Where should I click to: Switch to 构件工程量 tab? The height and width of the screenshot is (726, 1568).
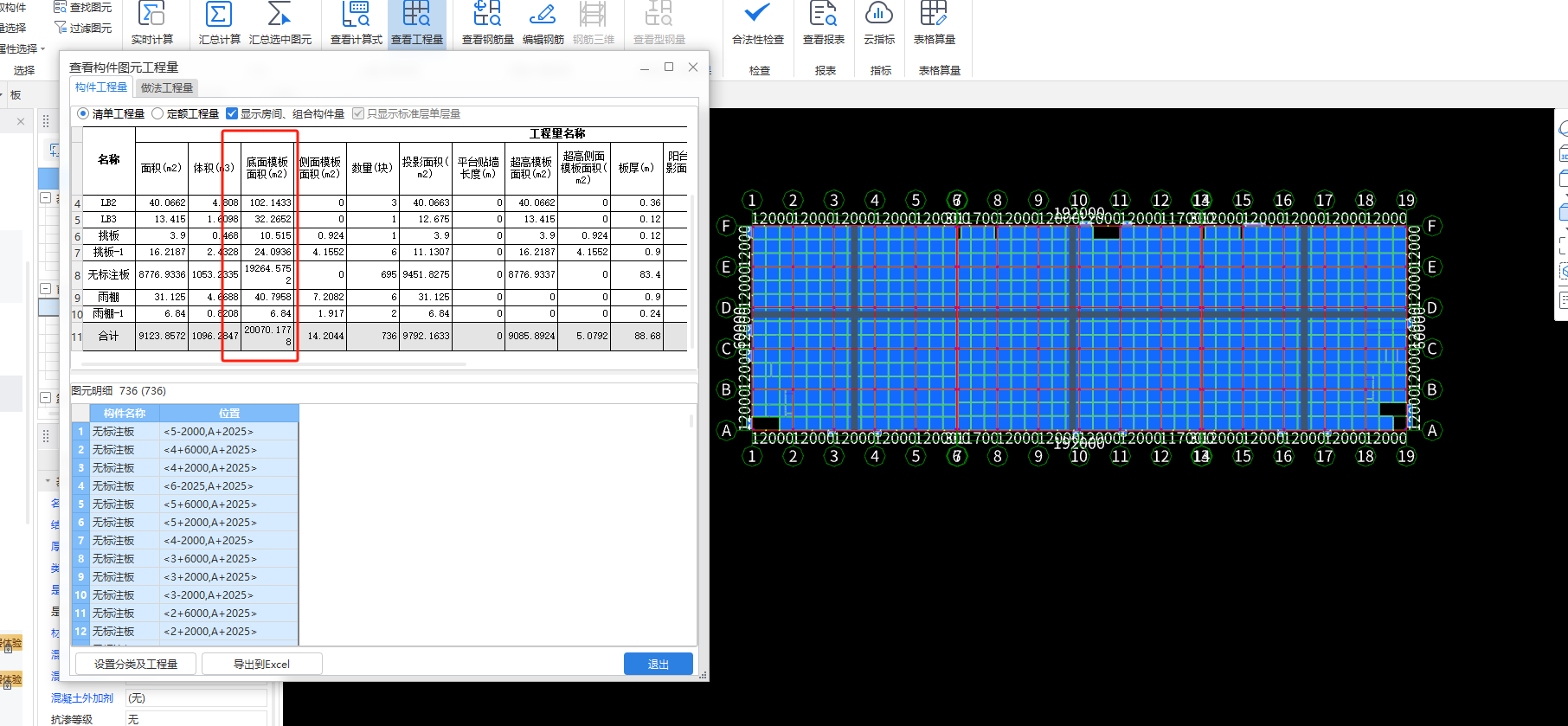click(100, 87)
